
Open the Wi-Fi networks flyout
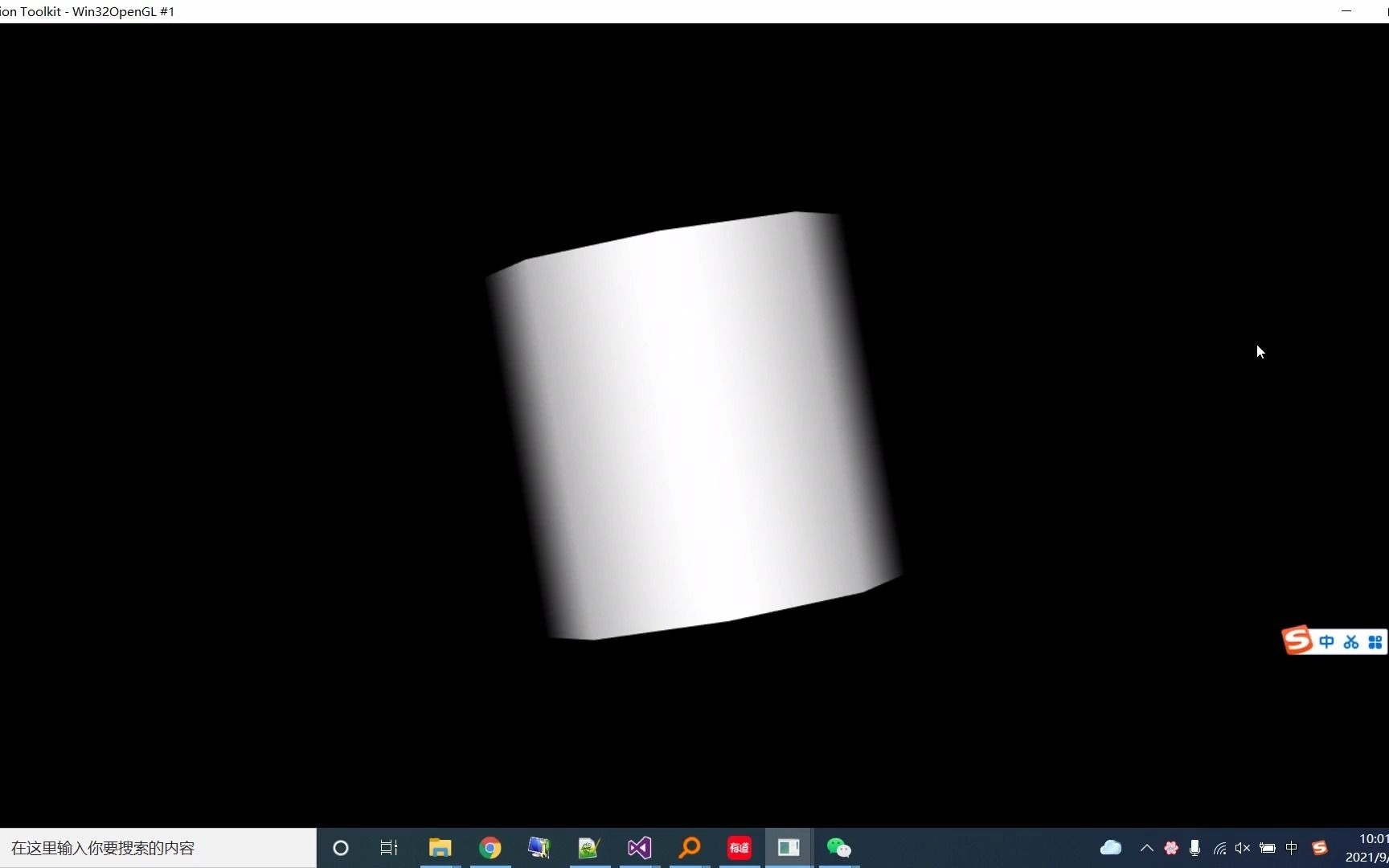click(x=1219, y=848)
